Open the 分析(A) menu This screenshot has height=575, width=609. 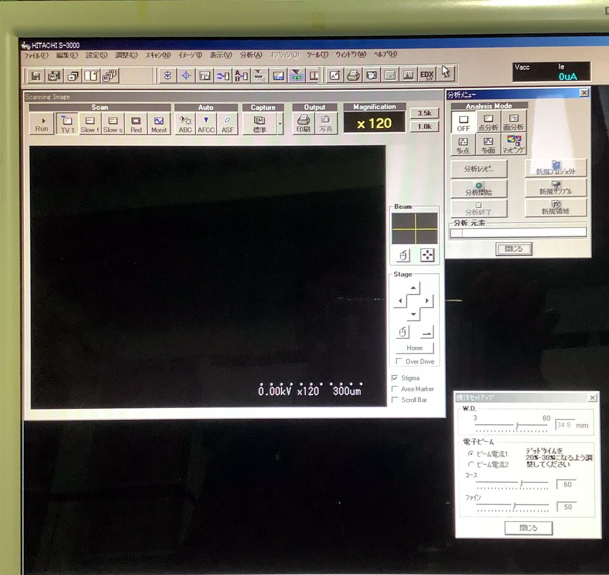[251, 55]
